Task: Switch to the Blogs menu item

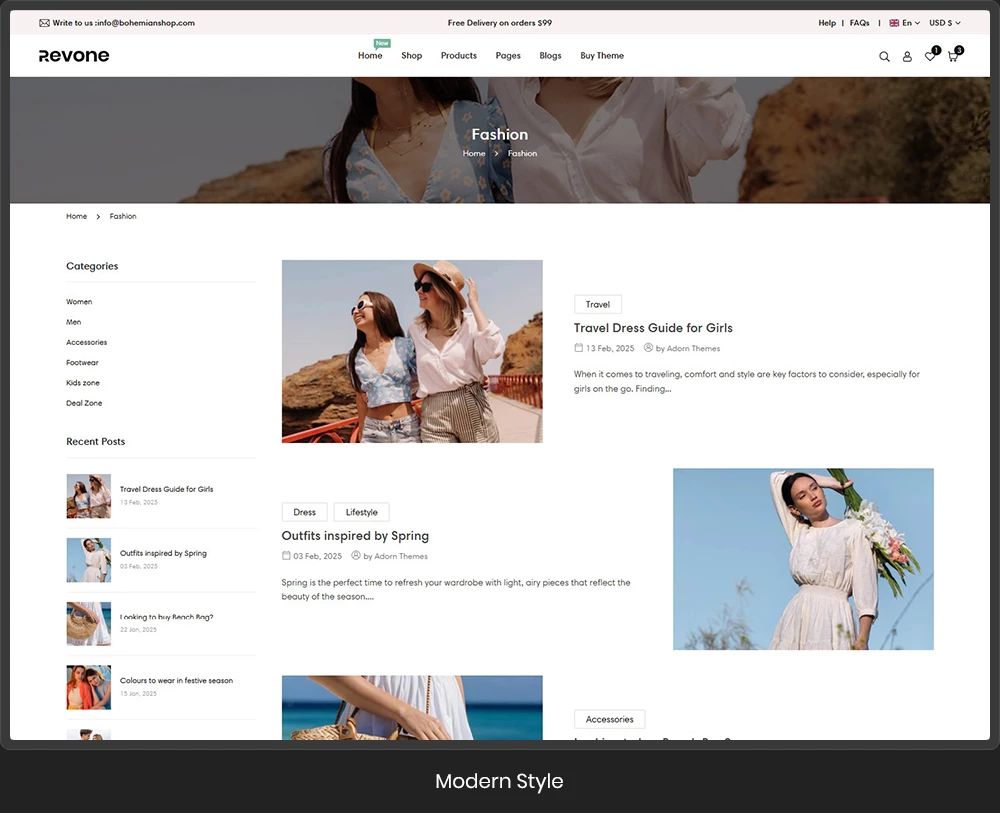Action: click(x=550, y=56)
